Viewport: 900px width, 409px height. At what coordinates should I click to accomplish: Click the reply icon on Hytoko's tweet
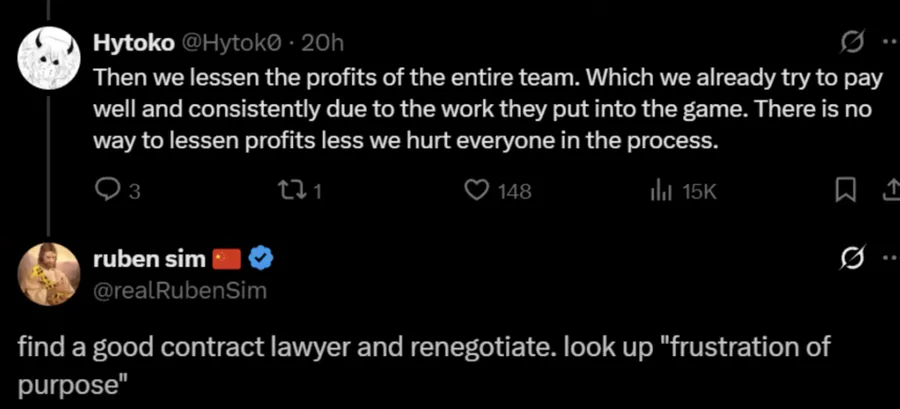107,191
